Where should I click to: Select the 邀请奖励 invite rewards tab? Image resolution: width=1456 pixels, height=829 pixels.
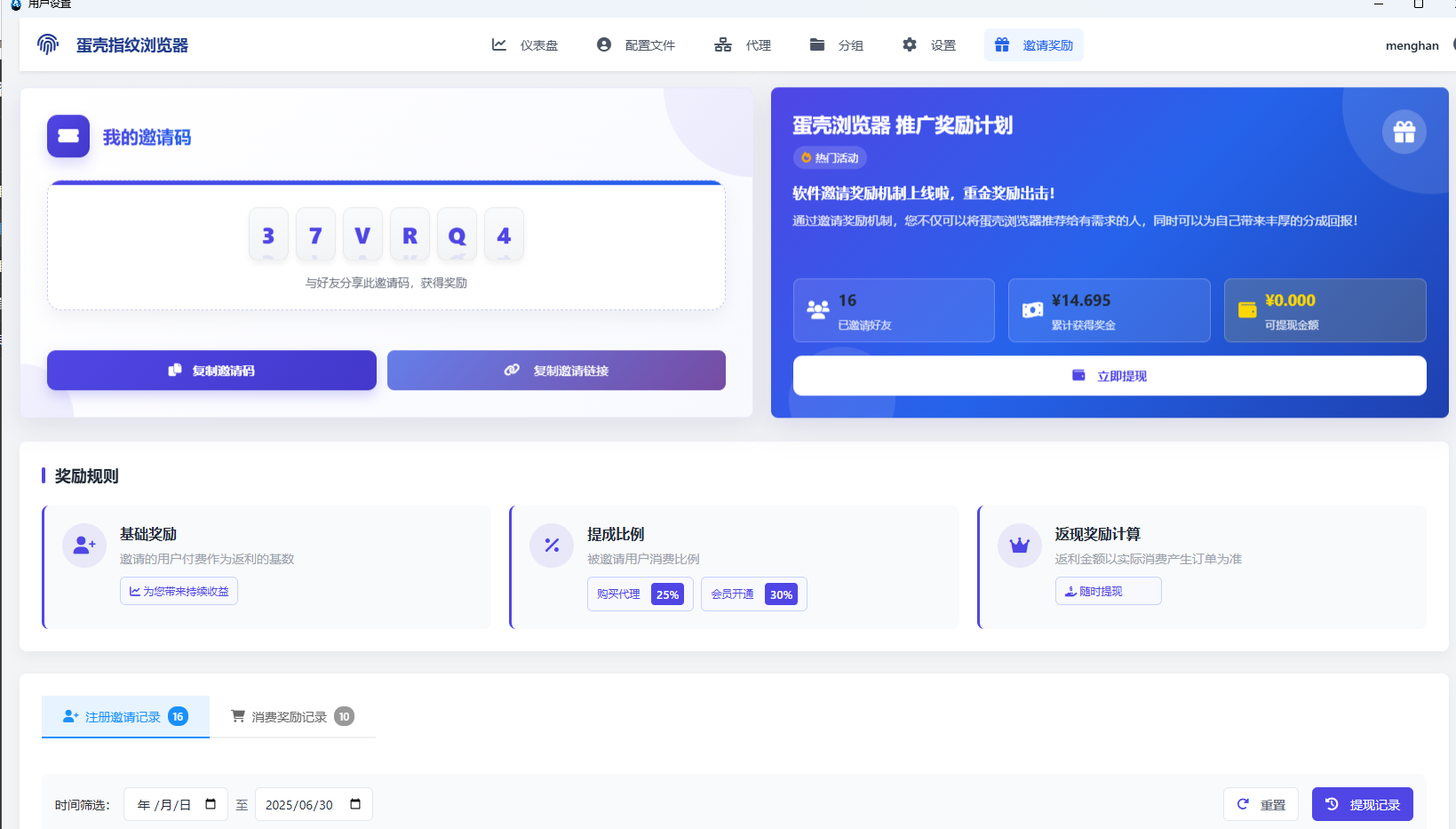(1034, 45)
